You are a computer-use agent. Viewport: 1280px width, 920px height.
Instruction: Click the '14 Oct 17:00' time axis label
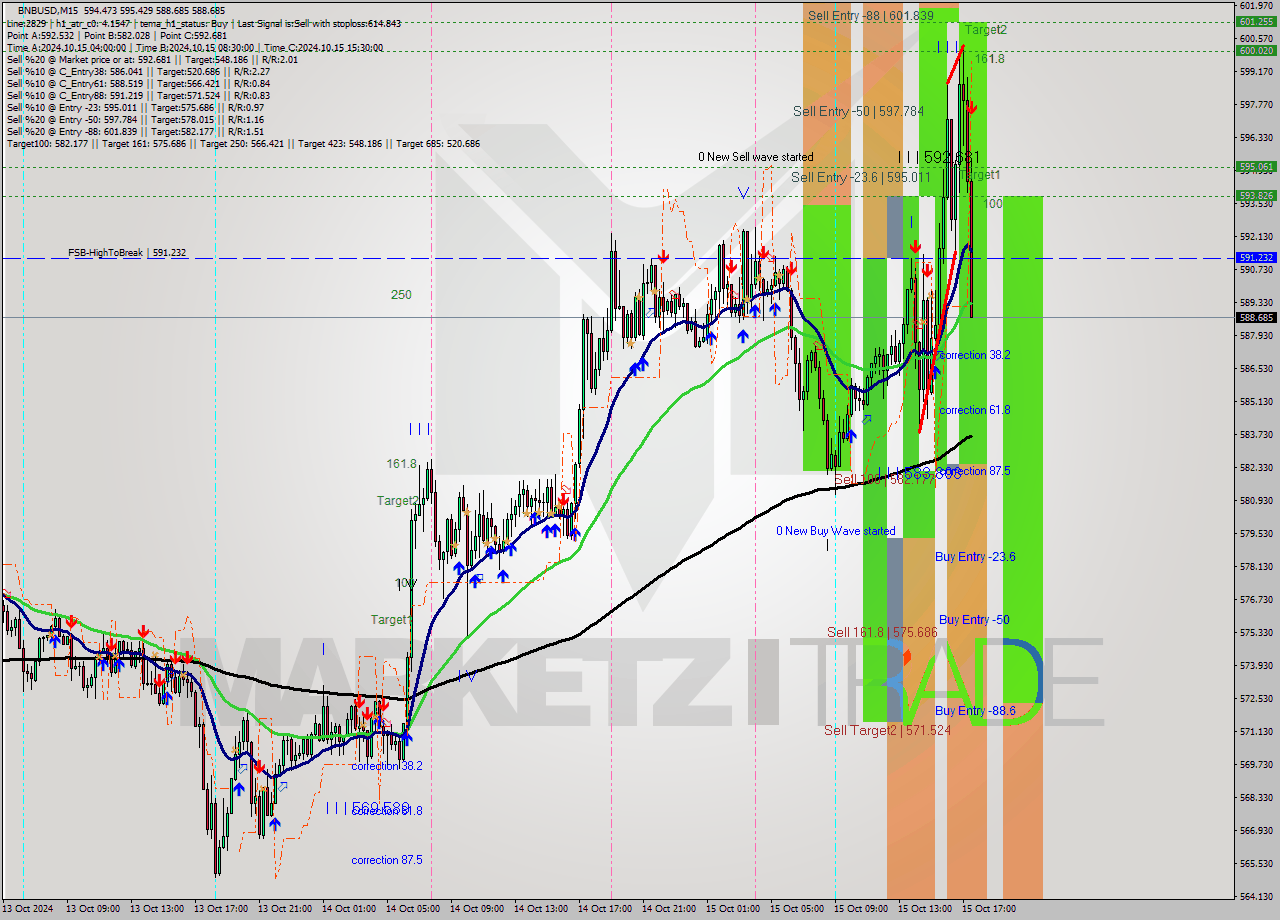tap(605, 909)
